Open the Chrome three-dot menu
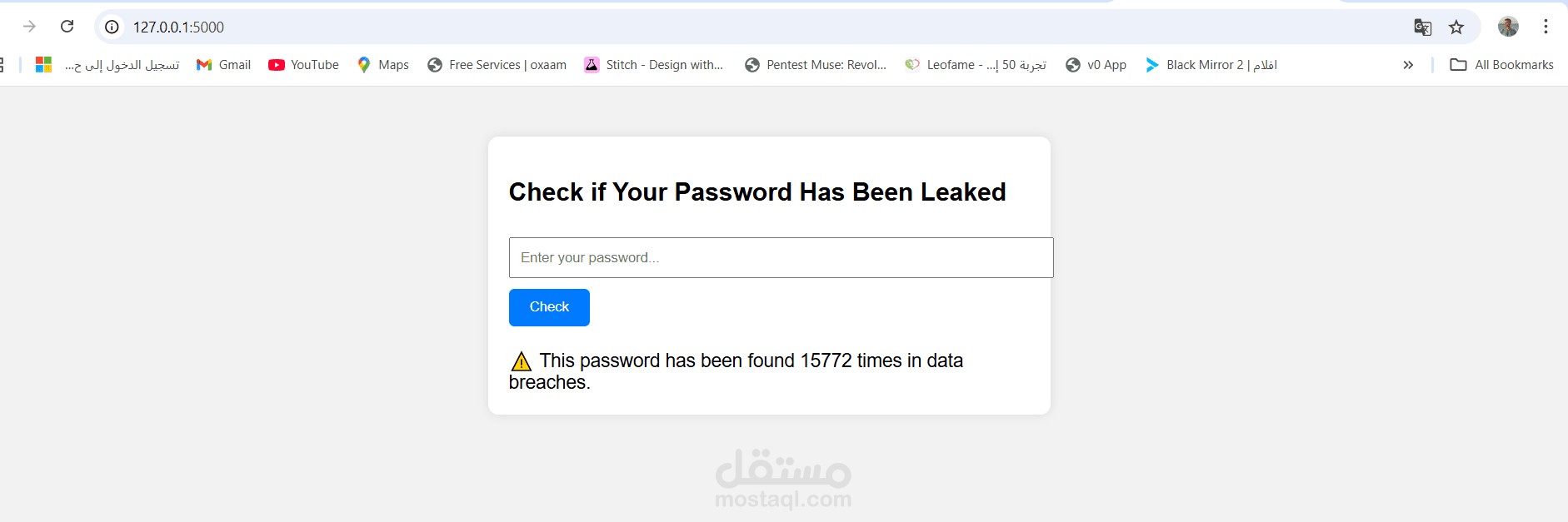1568x522 pixels. [1546, 27]
